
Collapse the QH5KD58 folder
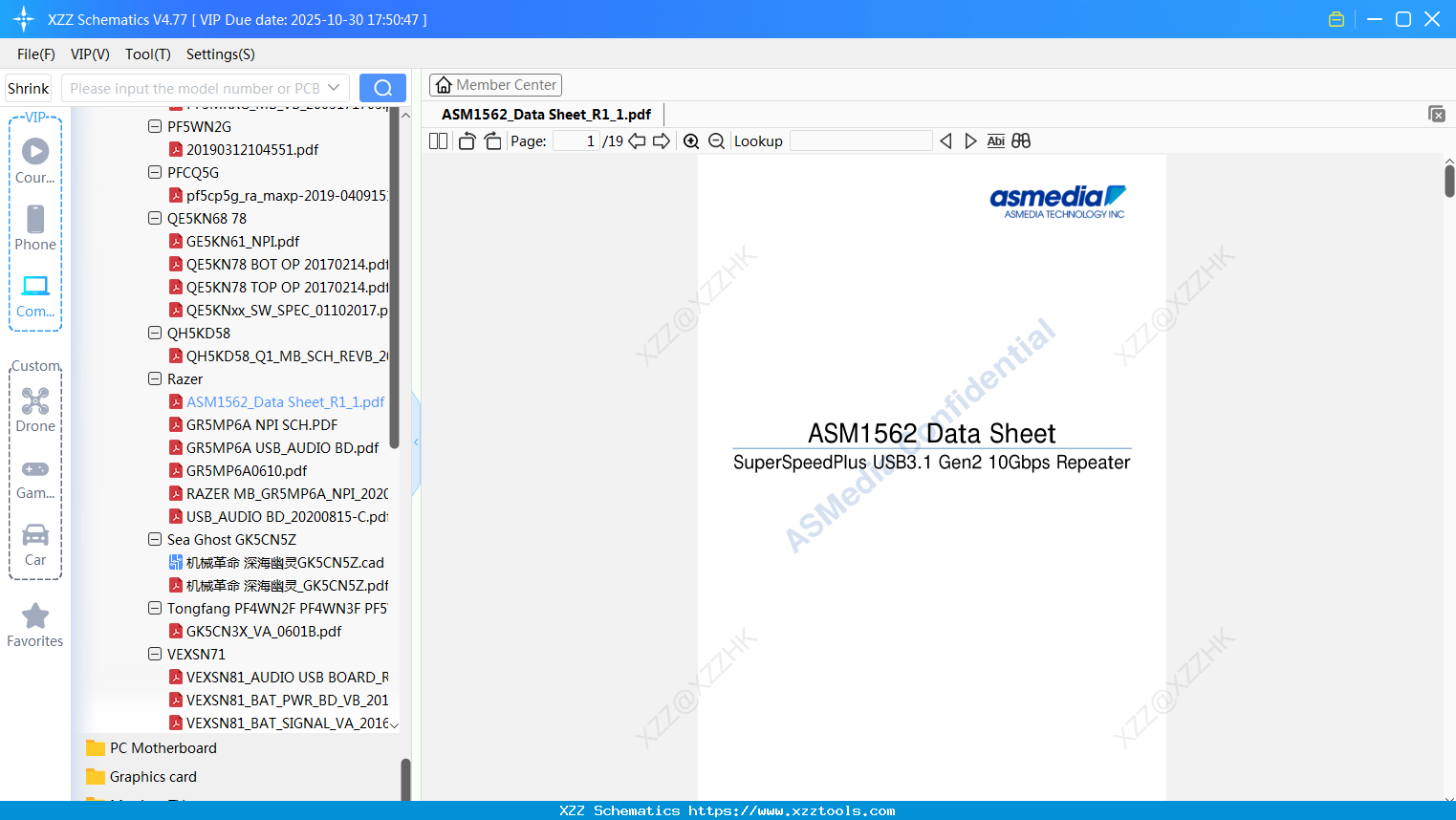point(155,333)
